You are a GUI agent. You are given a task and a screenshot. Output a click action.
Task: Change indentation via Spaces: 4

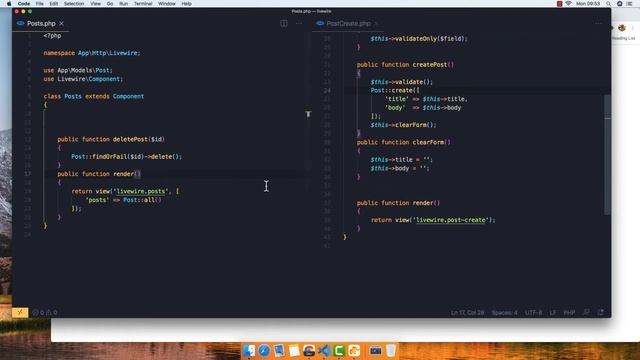point(504,313)
